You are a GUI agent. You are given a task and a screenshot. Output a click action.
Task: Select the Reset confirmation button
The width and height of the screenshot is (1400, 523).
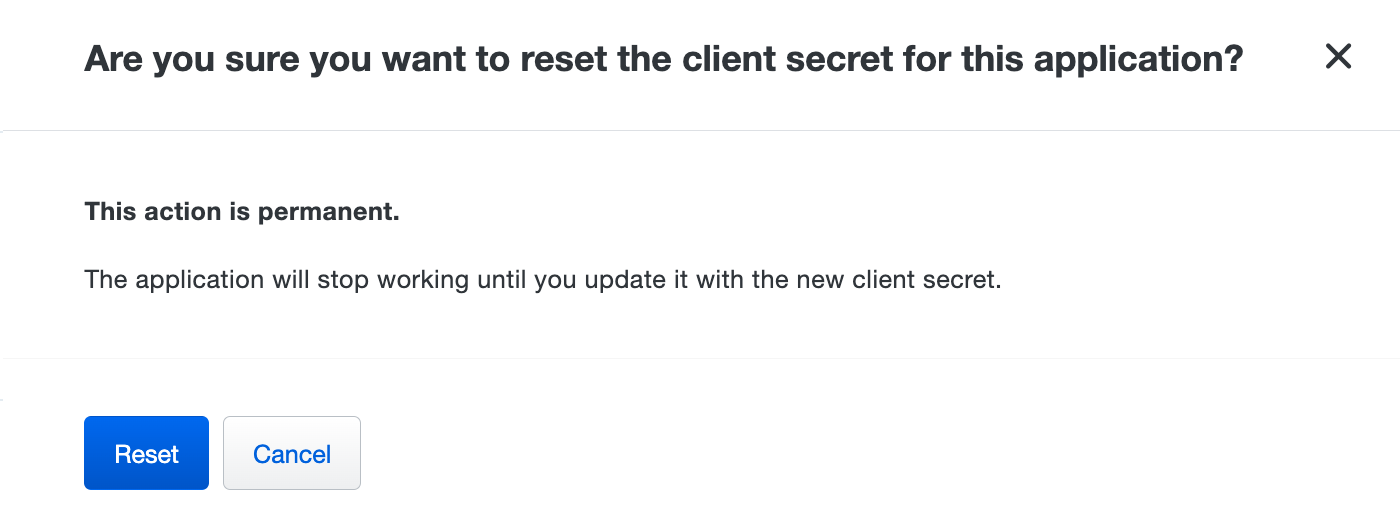coord(146,453)
